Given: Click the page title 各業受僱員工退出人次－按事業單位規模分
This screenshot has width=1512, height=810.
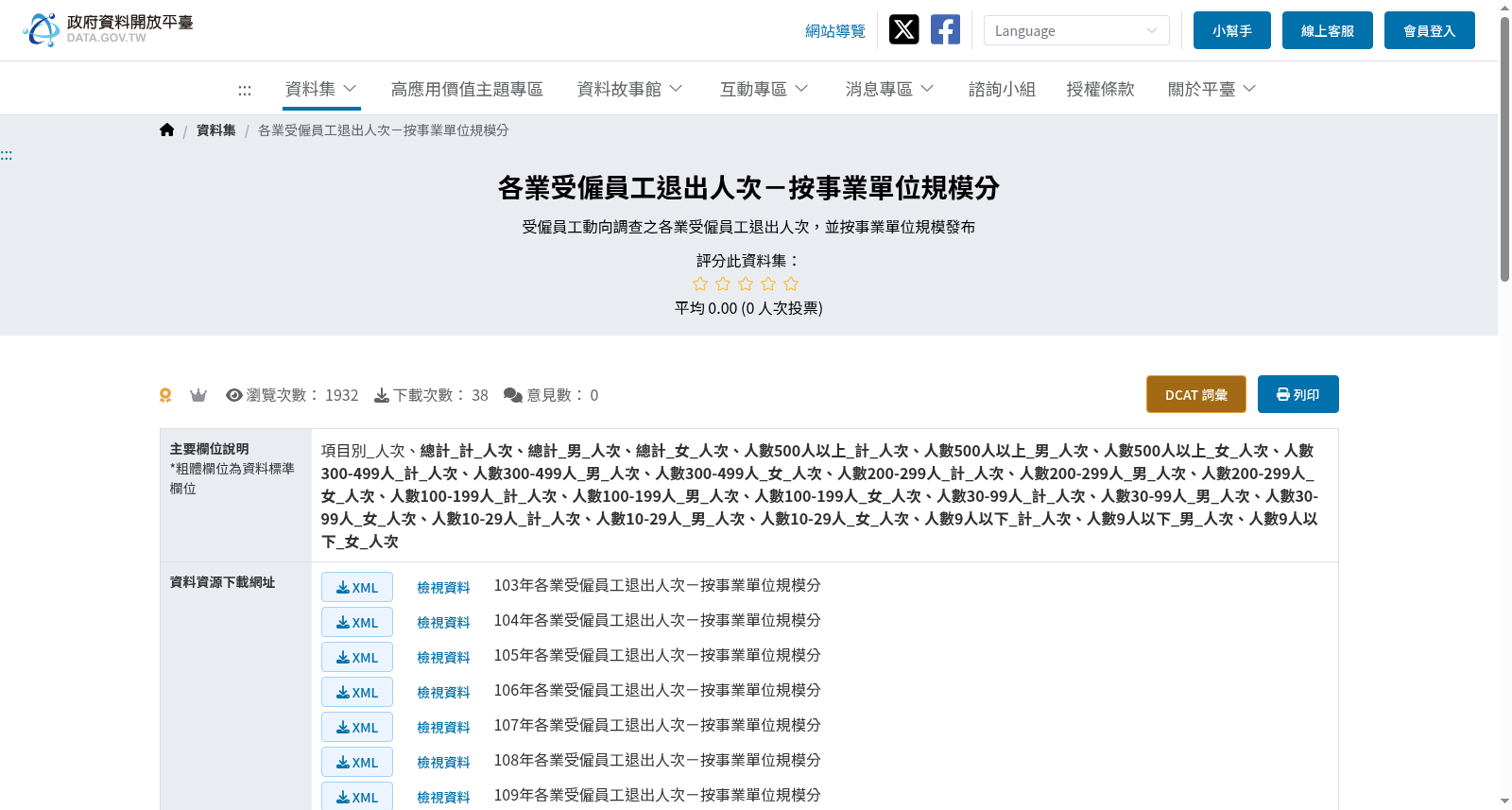Looking at the screenshot, I should tap(748, 188).
